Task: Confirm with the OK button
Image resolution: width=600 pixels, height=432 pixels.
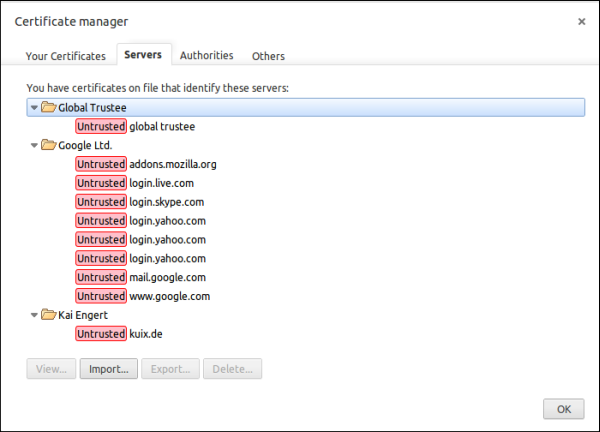Action: pyautogui.click(x=564, y=409)
